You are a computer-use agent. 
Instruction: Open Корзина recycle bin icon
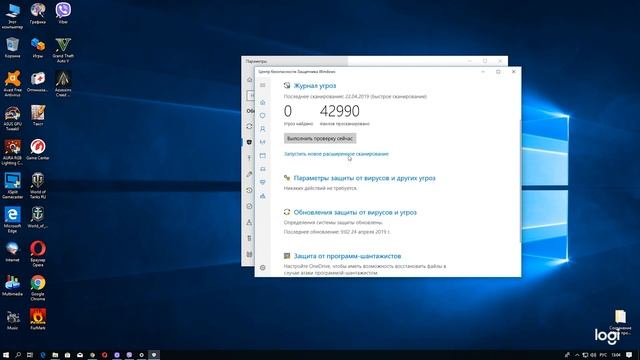(12, 47)
